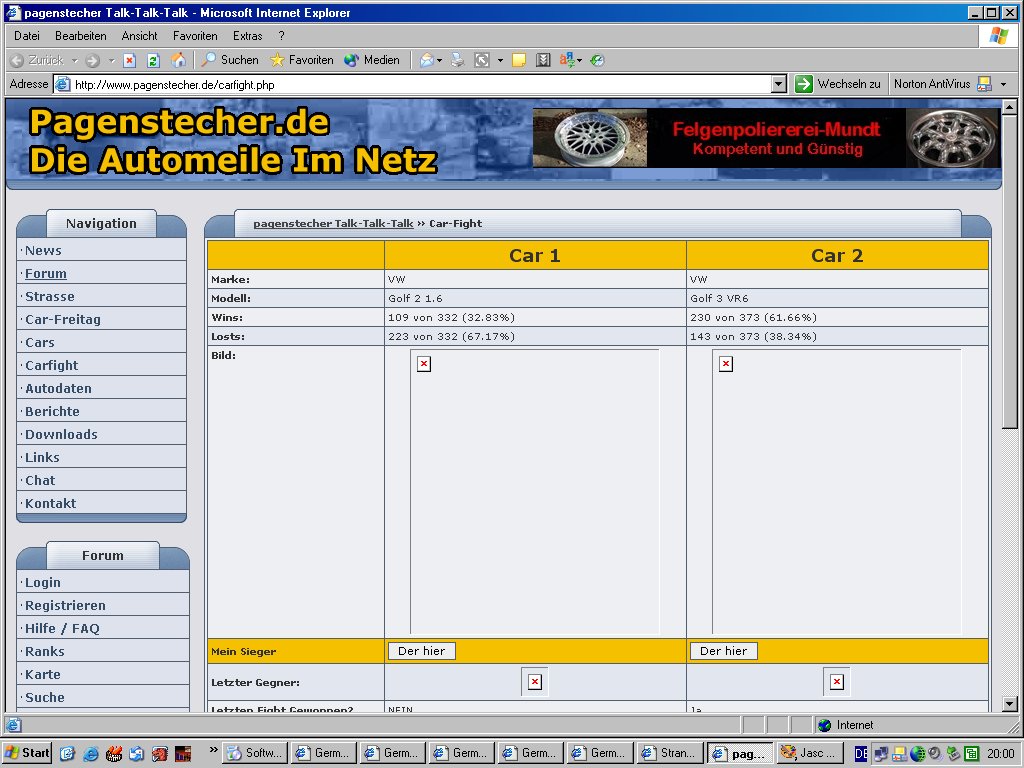Viewport: 1024px width, 768px height.
Task: Open the Car-Freitag navigation link
Action: point(63,319)
